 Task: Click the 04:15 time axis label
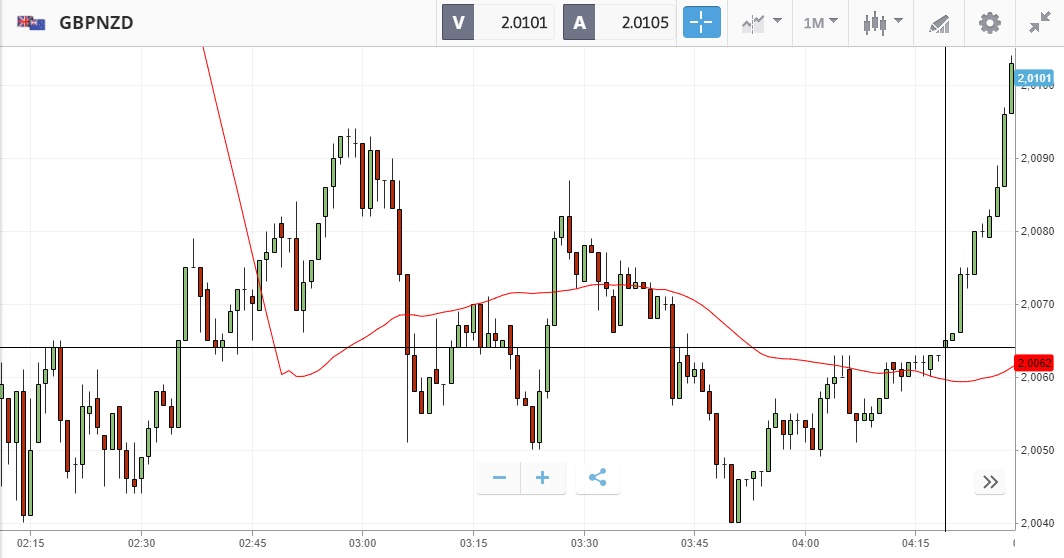pyautogui.click(x=915, y=543)
